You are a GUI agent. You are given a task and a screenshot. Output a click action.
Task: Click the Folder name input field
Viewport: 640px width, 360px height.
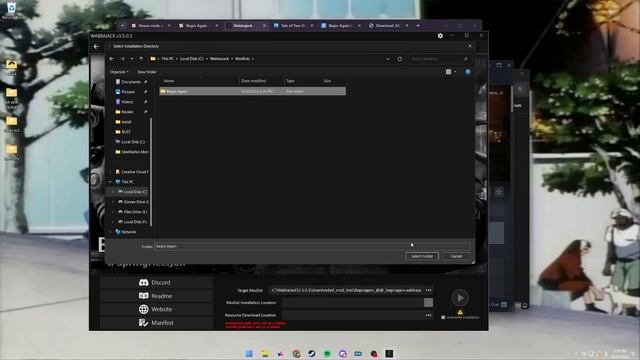(x=313, y=246)
